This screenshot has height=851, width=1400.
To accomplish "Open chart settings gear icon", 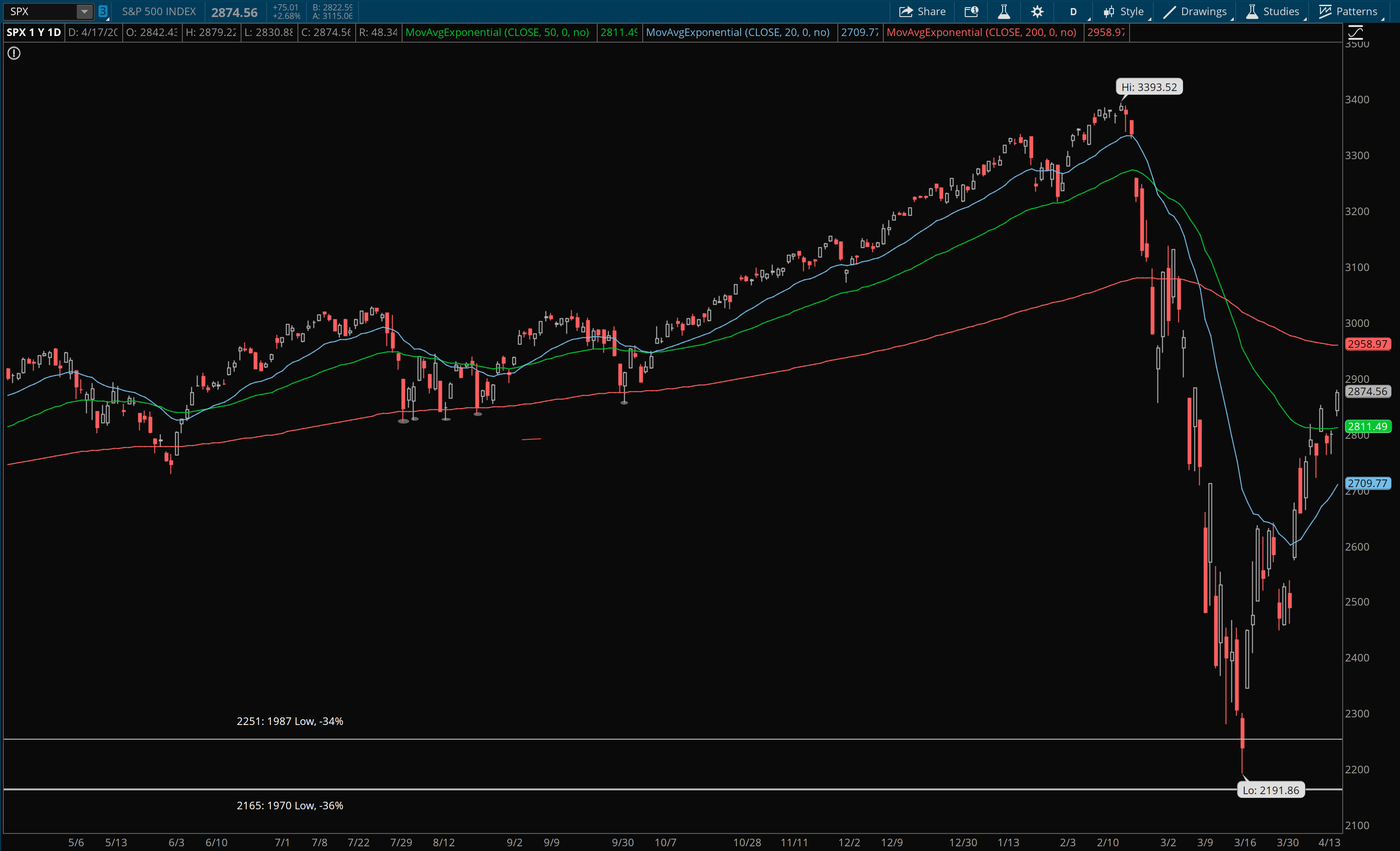I will click(x=1038, y=11).
